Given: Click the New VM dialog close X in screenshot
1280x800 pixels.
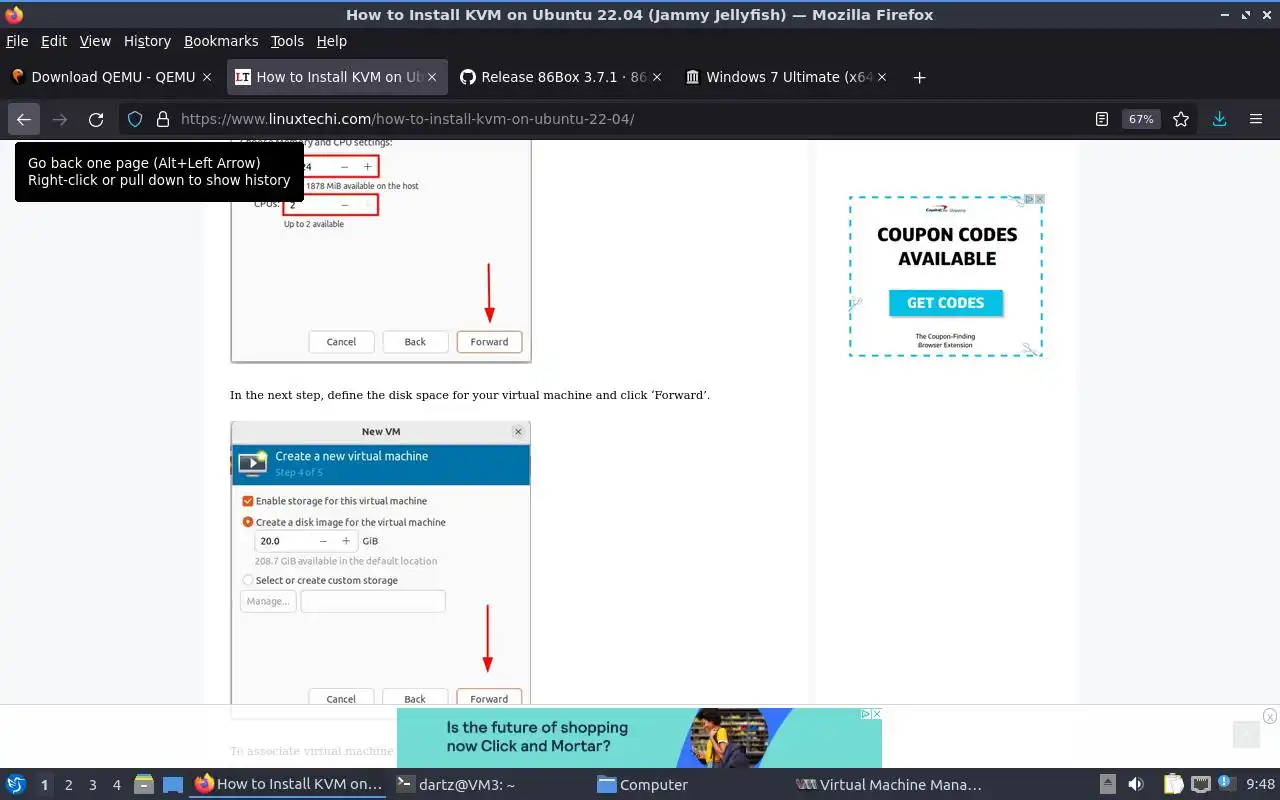Looking at the screenshot, I should coord(518,432).
